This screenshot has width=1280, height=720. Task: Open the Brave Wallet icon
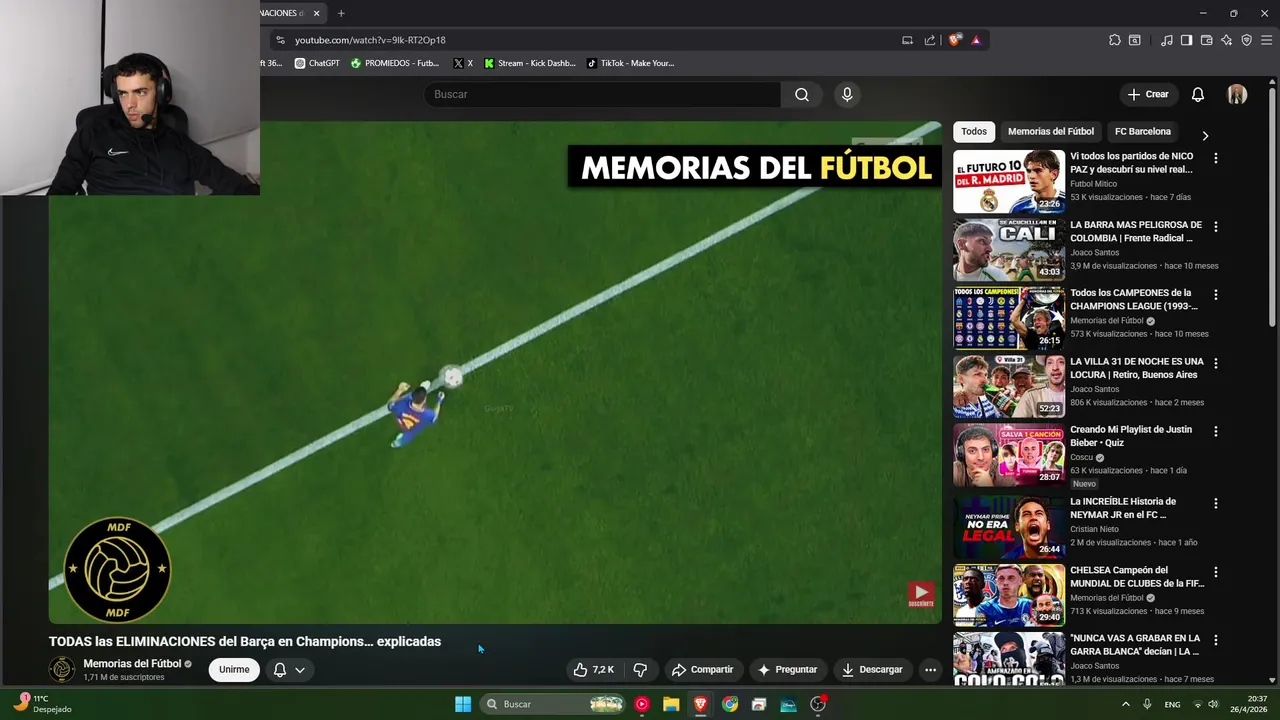coord(1207,40)
